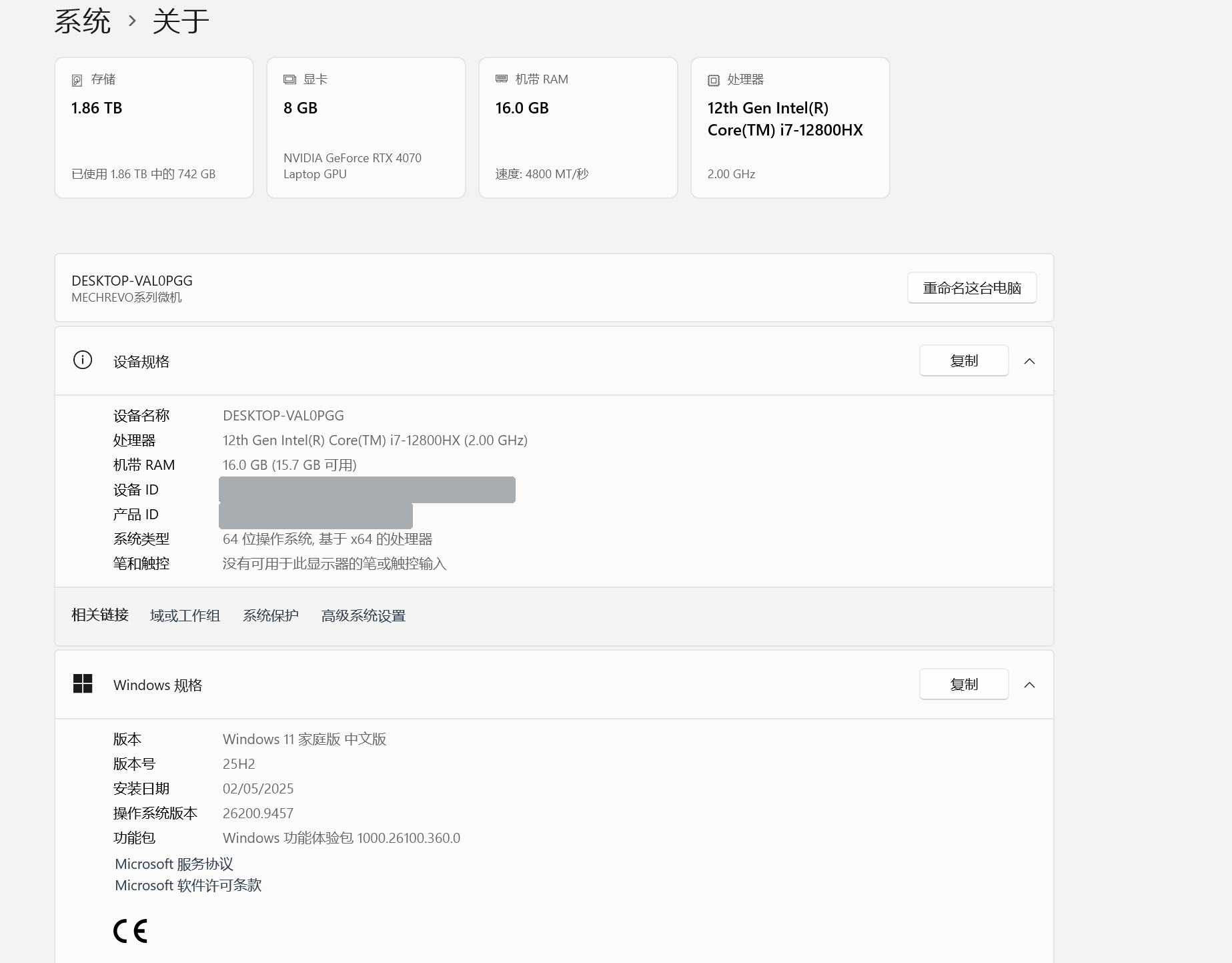Open the 处理器 card showing i7-12800HX

[790, 127]
